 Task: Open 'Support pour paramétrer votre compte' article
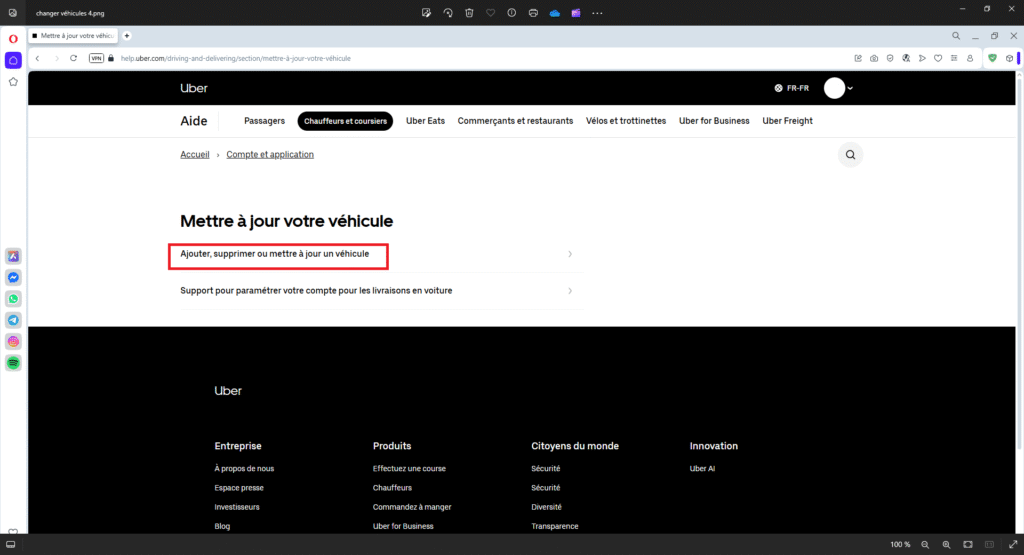pyautogui.click(x=316, y=291)
